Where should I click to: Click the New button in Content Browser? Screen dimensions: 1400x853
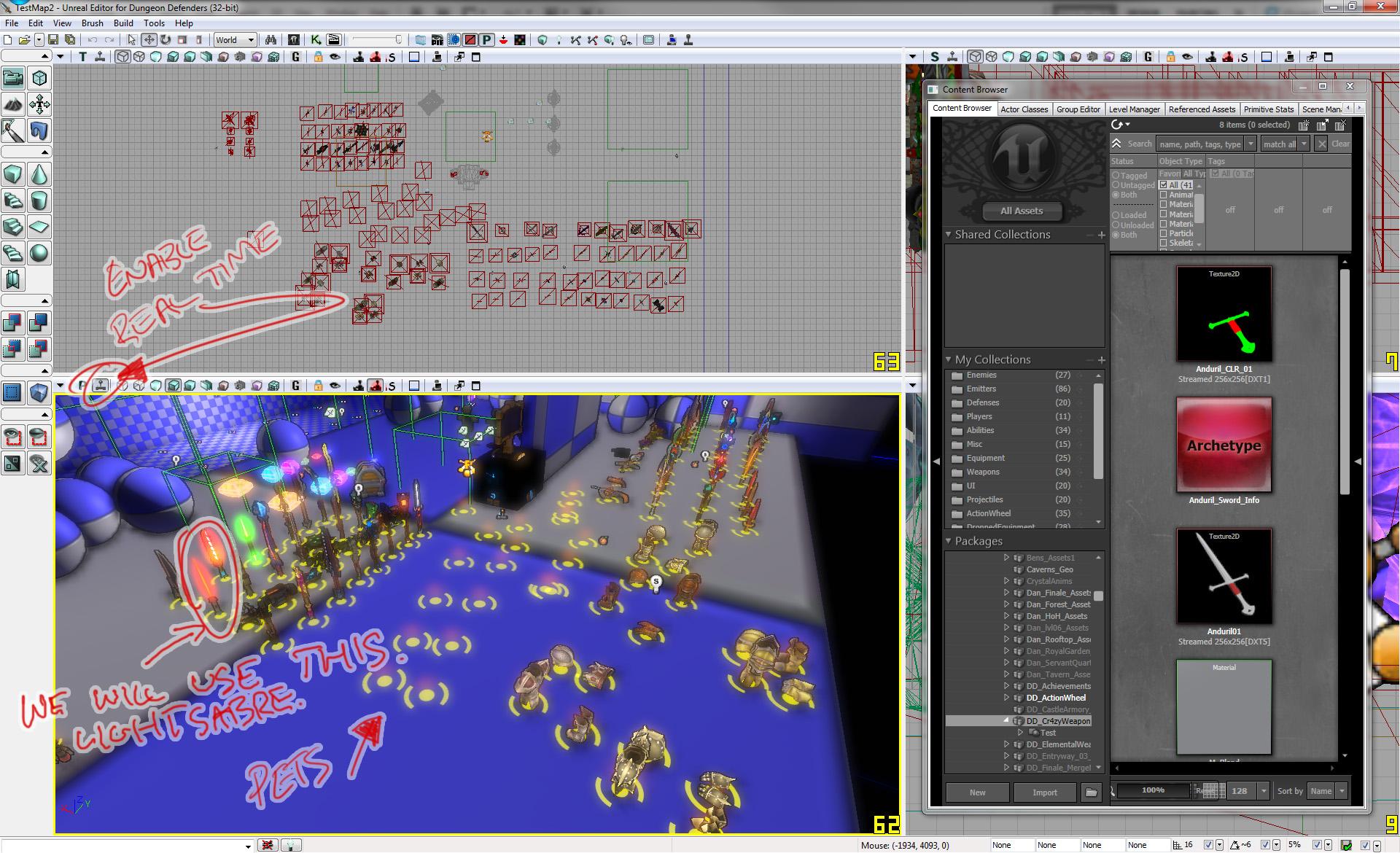coord(977,792)
